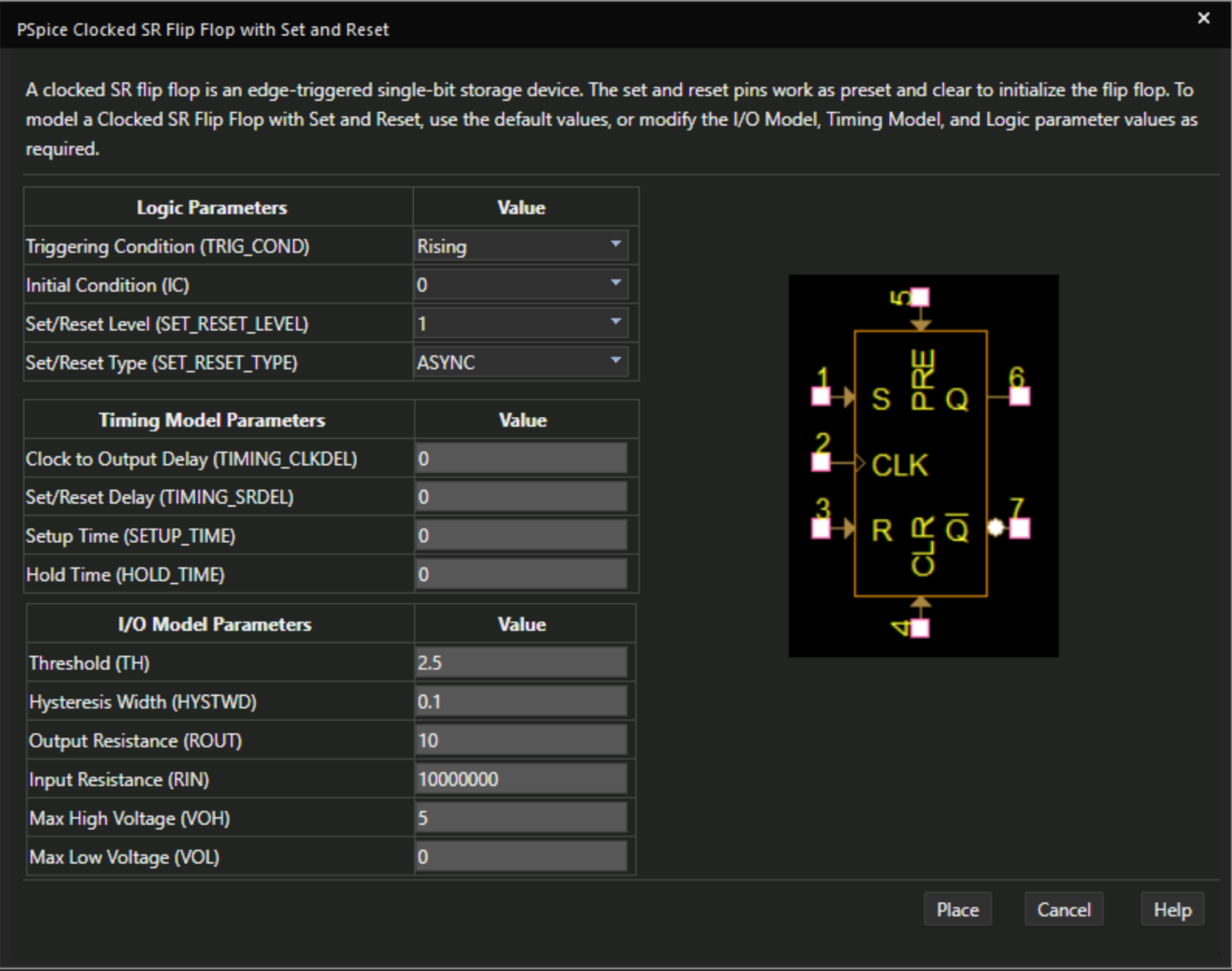The image size is (1232, 971).
Task: Open the Triggering Condition dropdown
Action: coord(614,245)
